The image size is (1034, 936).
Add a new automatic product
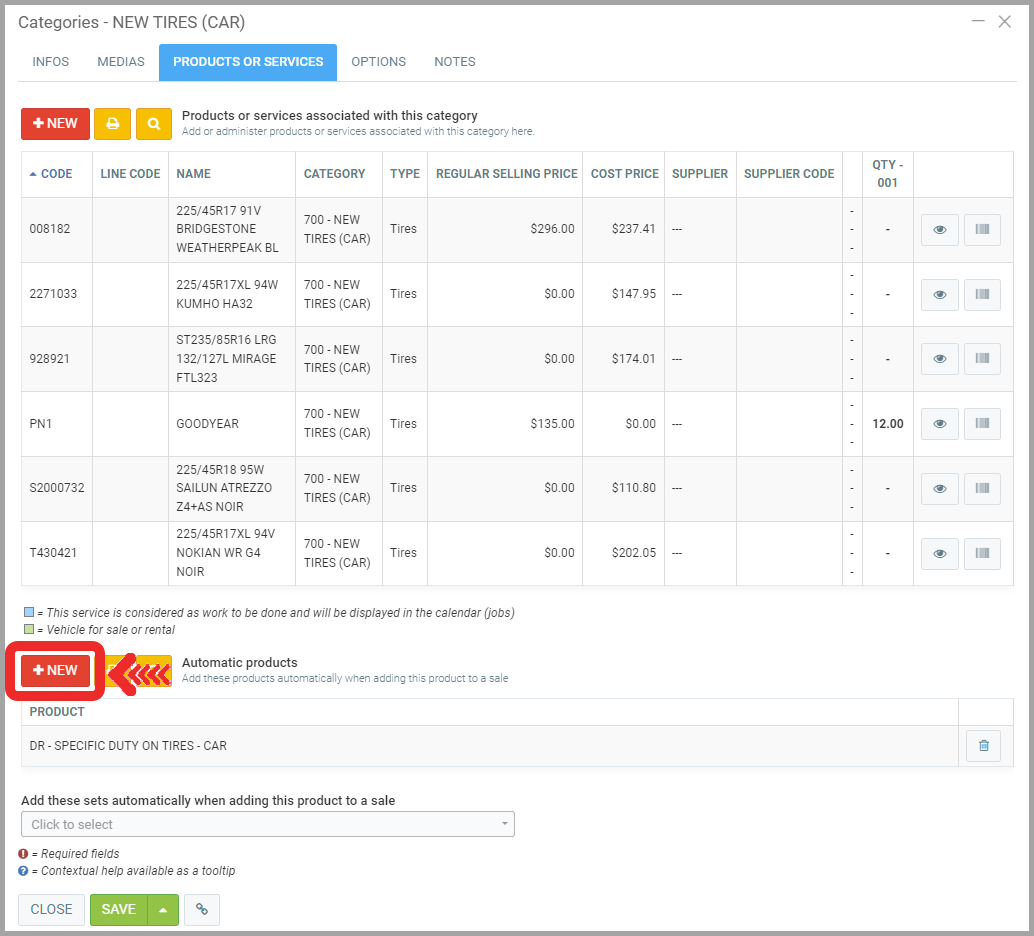coord(55,671)
